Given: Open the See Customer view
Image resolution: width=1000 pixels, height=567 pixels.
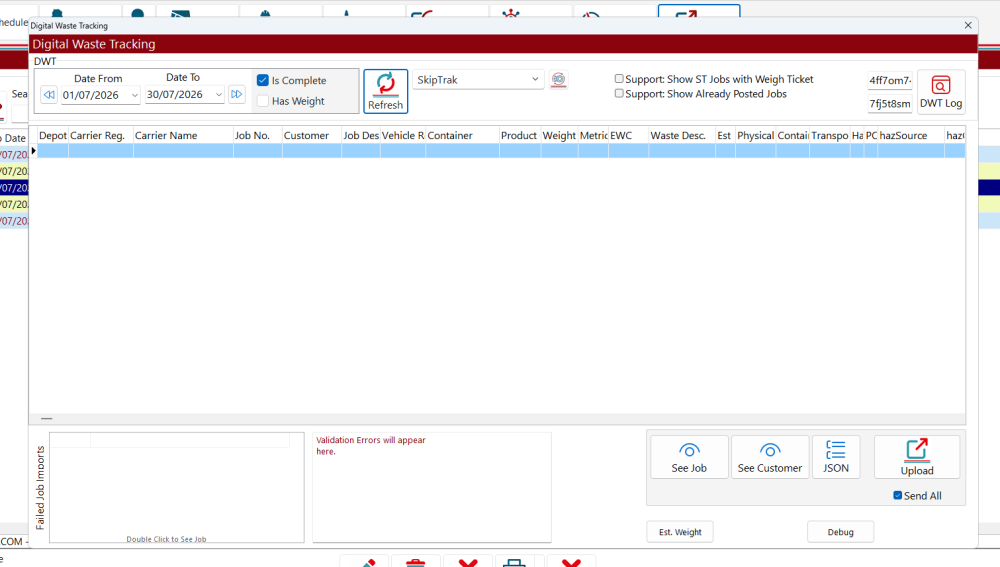Looking at the screenshot, I should click(770, 457).
